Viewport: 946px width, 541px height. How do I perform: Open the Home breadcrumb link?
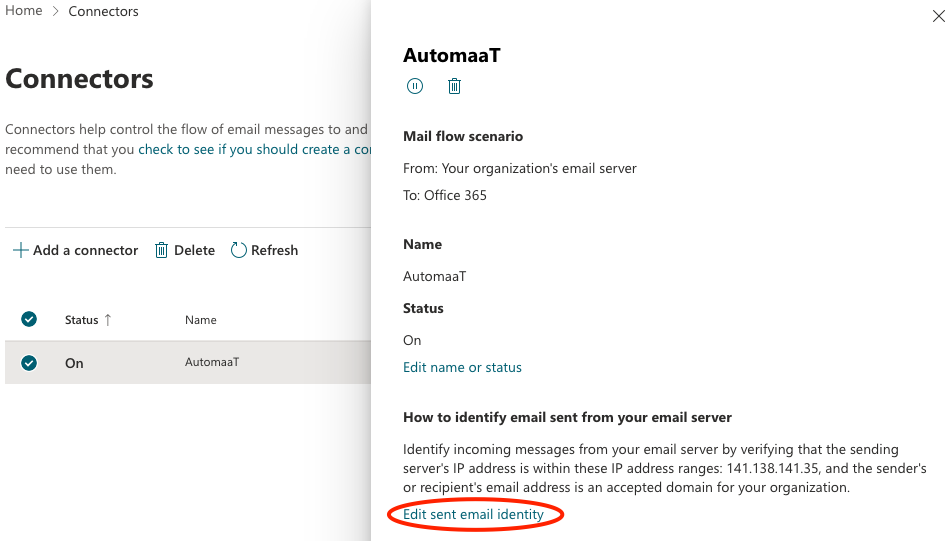[24, 11]
